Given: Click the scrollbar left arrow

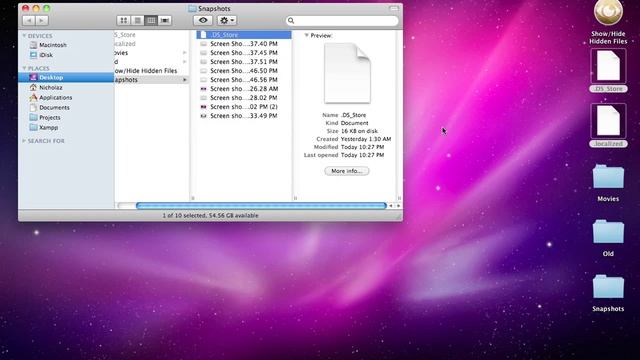Looking at the screenshot, I should 391,206.
